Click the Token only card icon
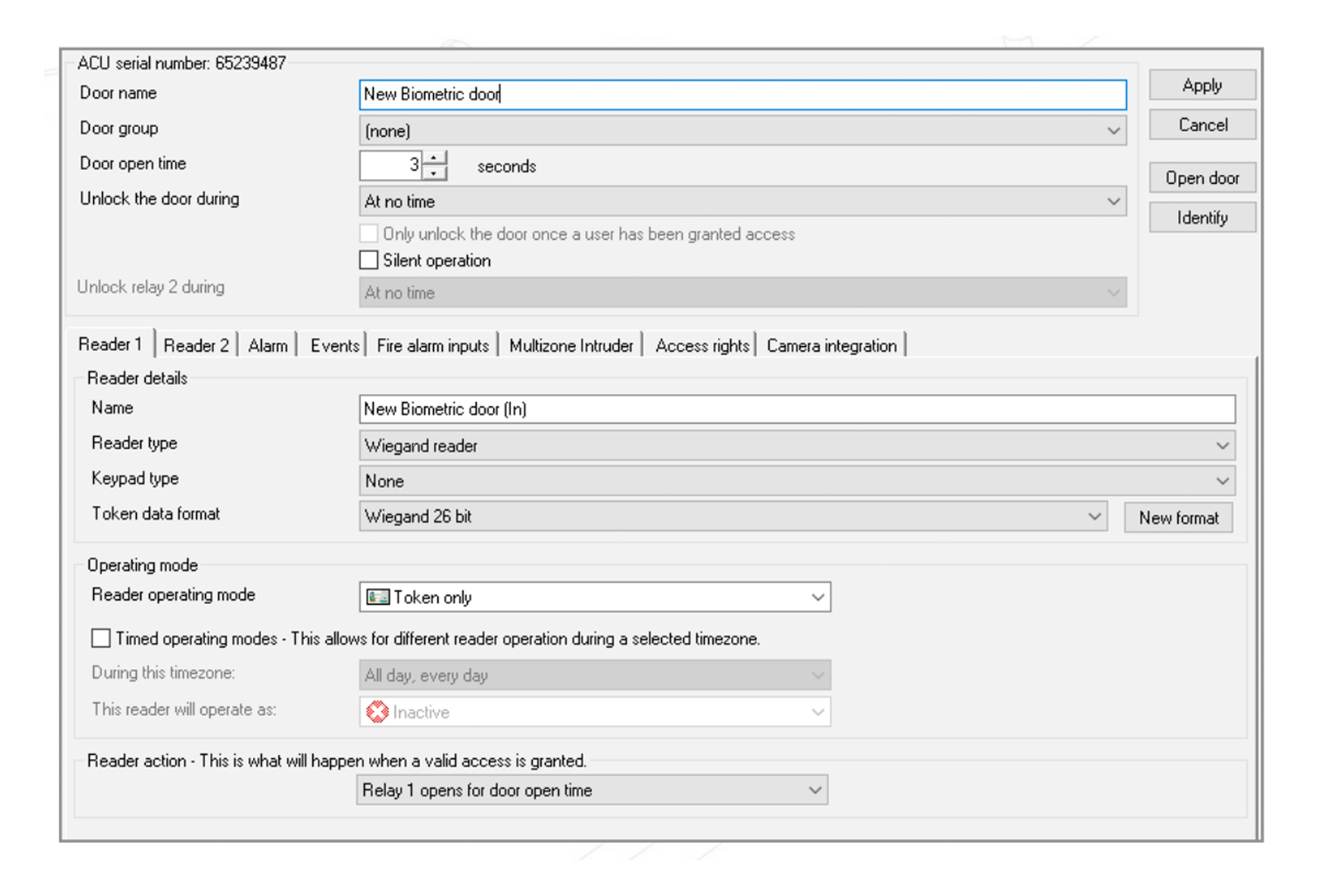Viewport: 1321px width, 896px height. pos(378,597)
